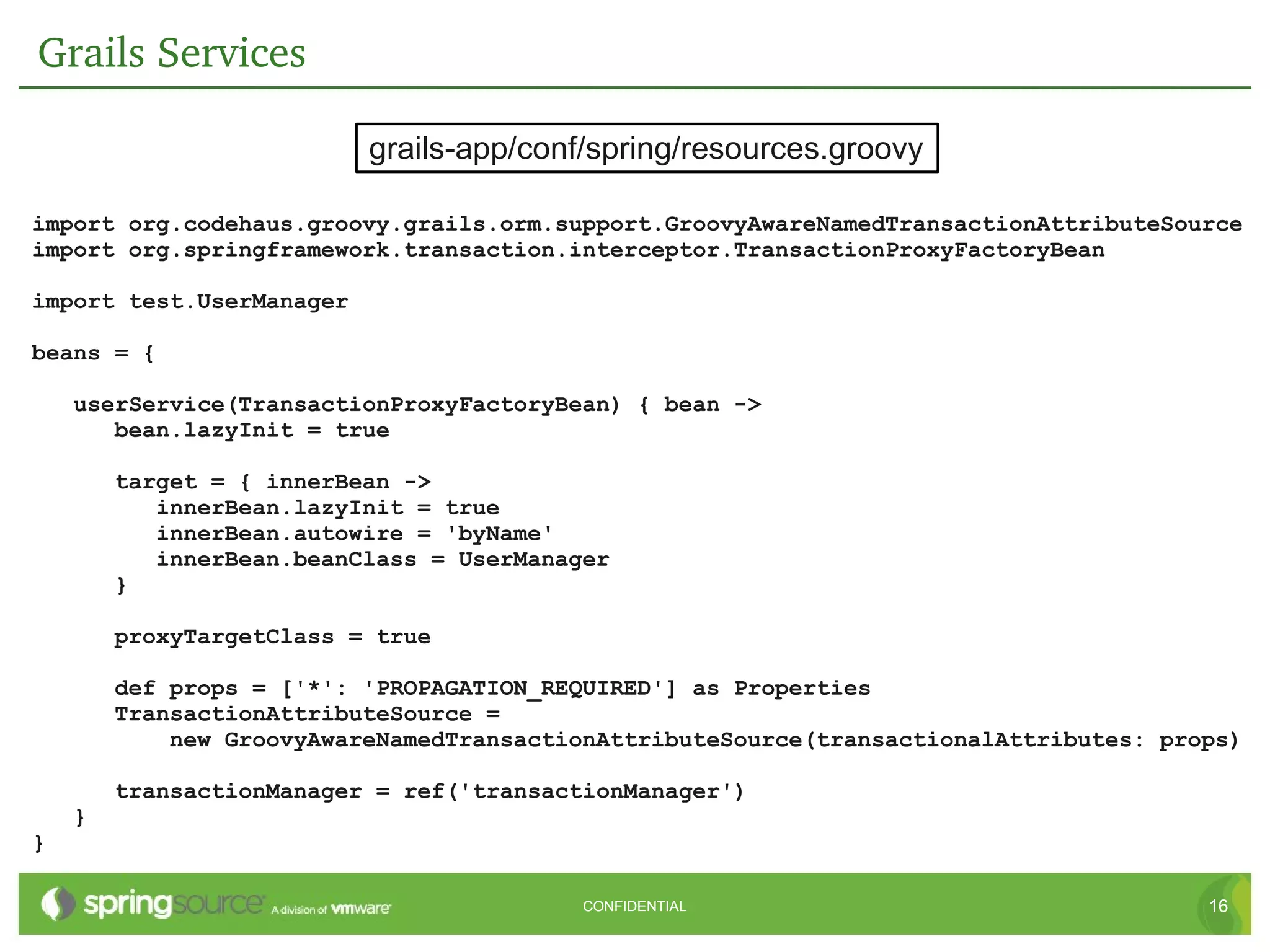Click the 'def props' PROPAGATION_REQUIRED line
This screenshot has width=1270, height=952.
[492, 689]
